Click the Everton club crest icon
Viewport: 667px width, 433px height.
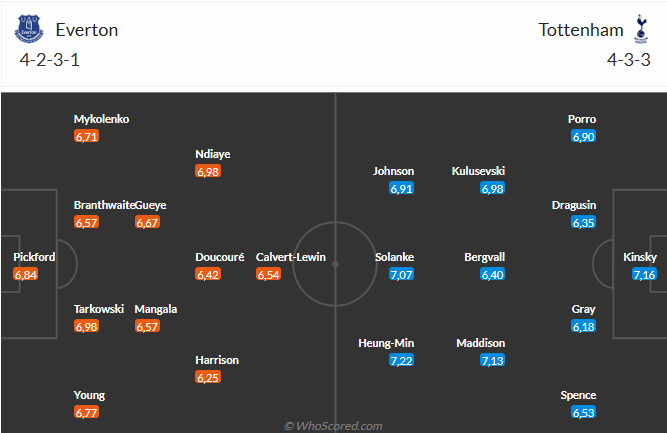click(x=29, y=29)
